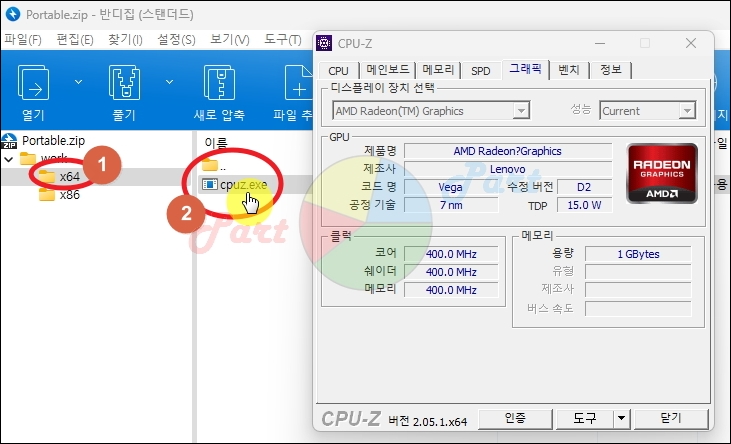Click the Bandizip app icon in title bar
731x444 pixels.
(13, 14)
